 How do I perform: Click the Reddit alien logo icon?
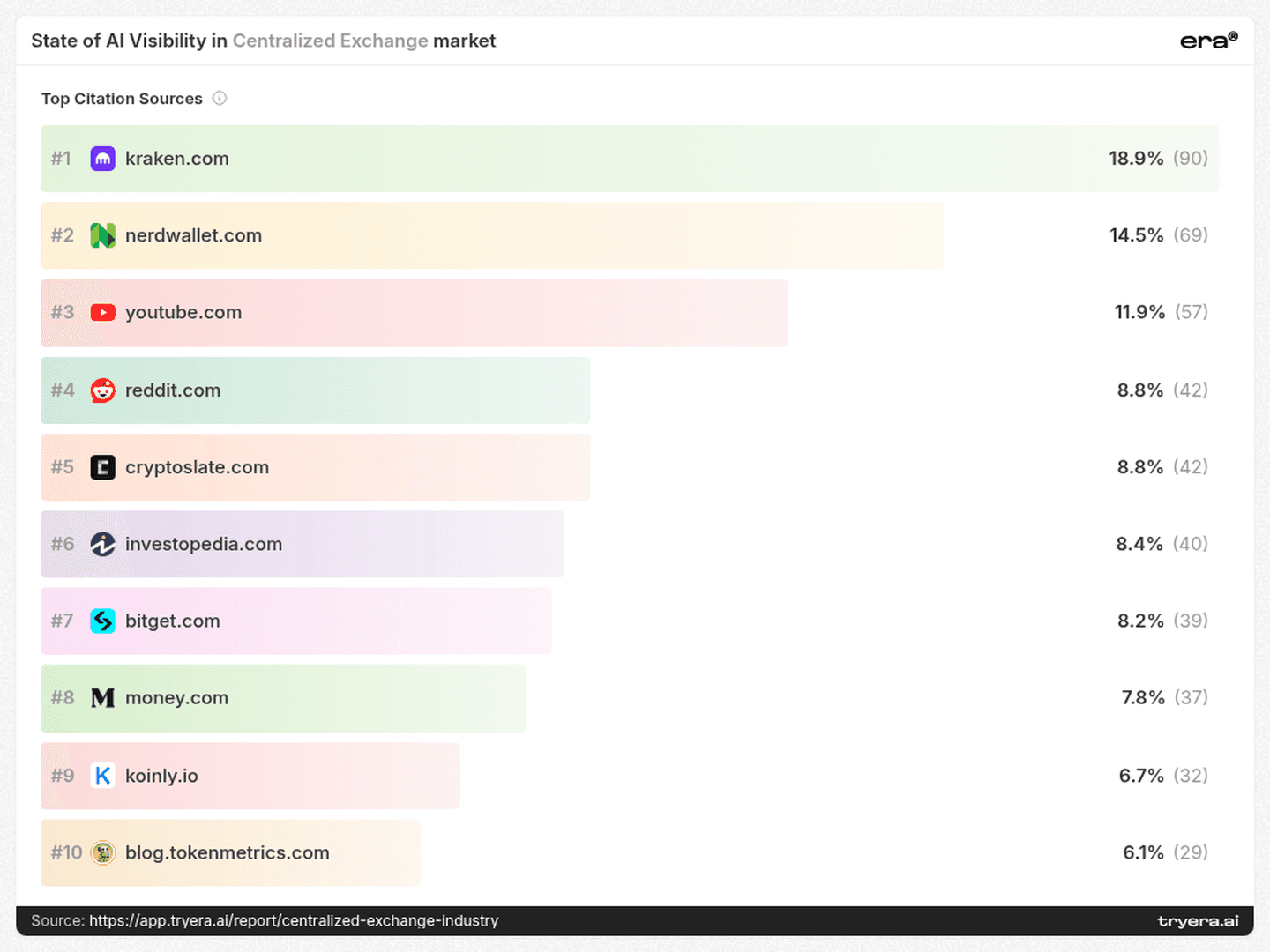(103, 390)
